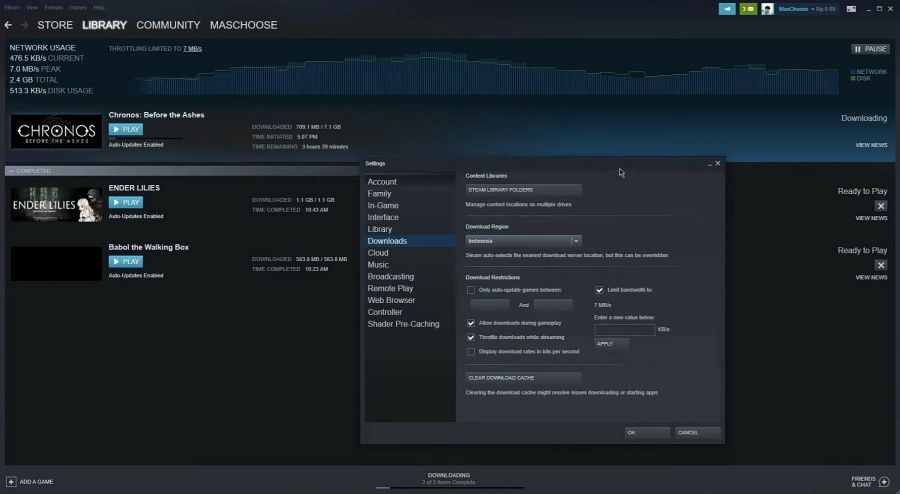Click the Add a Game plus icon
This screenshot has width=900, height=494.
pos(11,482)
